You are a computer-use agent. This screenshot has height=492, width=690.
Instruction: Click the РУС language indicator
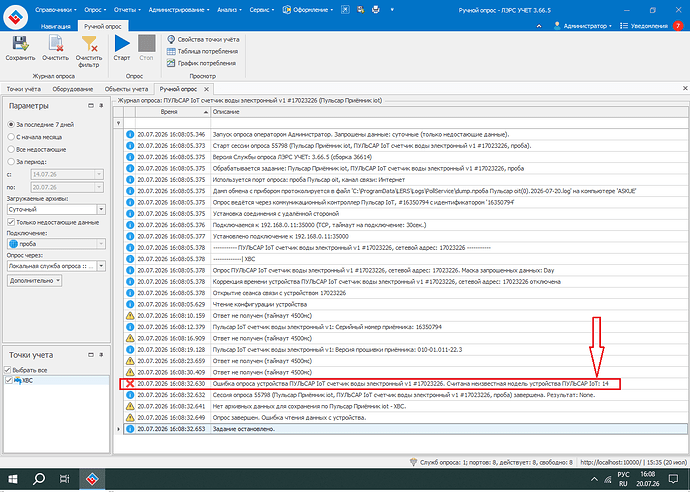[x=623, y=474]
